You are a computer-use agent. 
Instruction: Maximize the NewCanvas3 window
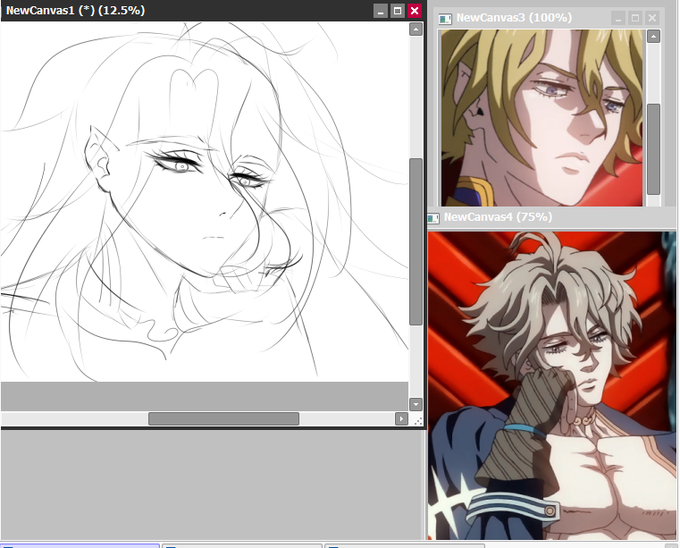(x=635, y=18)
